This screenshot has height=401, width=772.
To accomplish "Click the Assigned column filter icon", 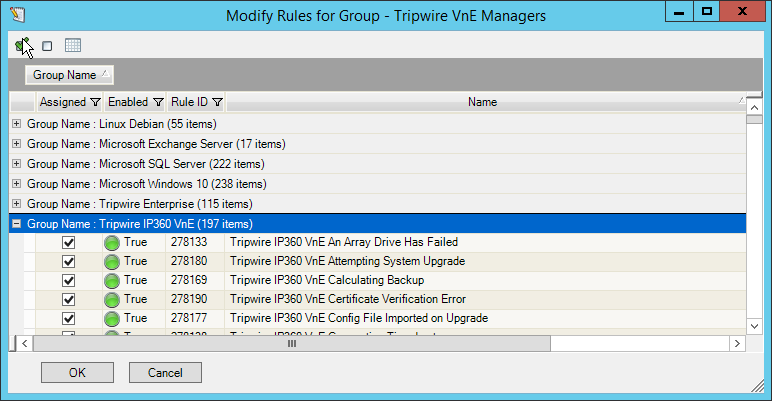I will point(96,102).
